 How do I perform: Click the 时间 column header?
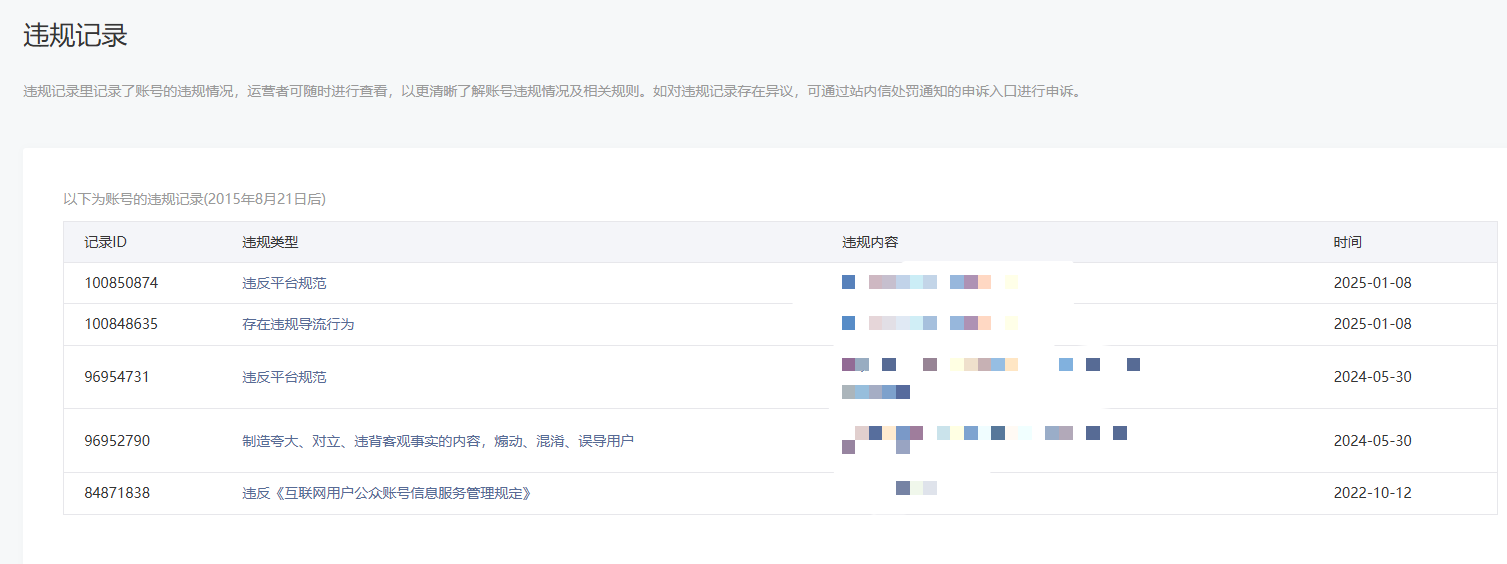[x=1347, y=242]
